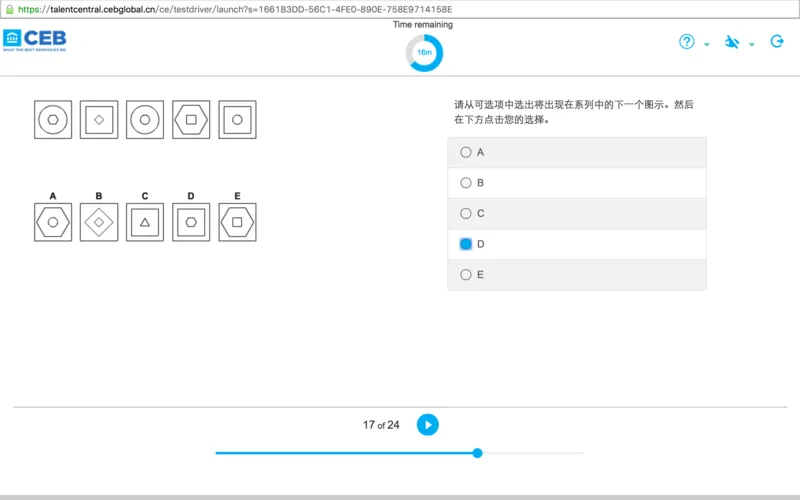This screenshot has width=800, height=500.
Task: Click answer figure D square with hexagon
Action: pyautogui.click(x=191, y=222)
